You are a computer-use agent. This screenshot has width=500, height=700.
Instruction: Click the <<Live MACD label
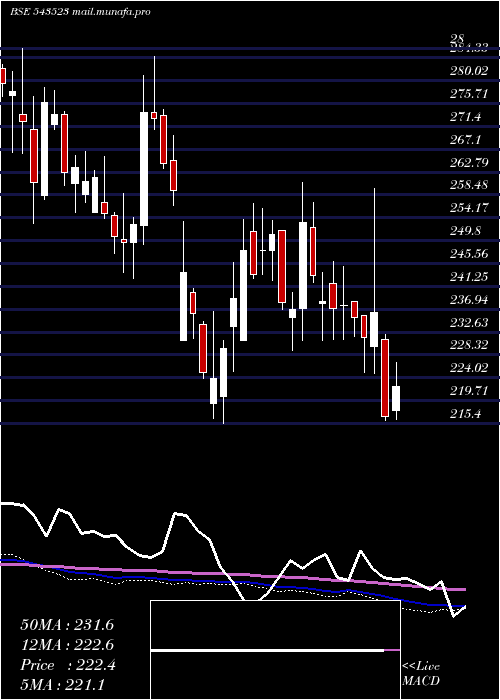click(x=421, y=674)
